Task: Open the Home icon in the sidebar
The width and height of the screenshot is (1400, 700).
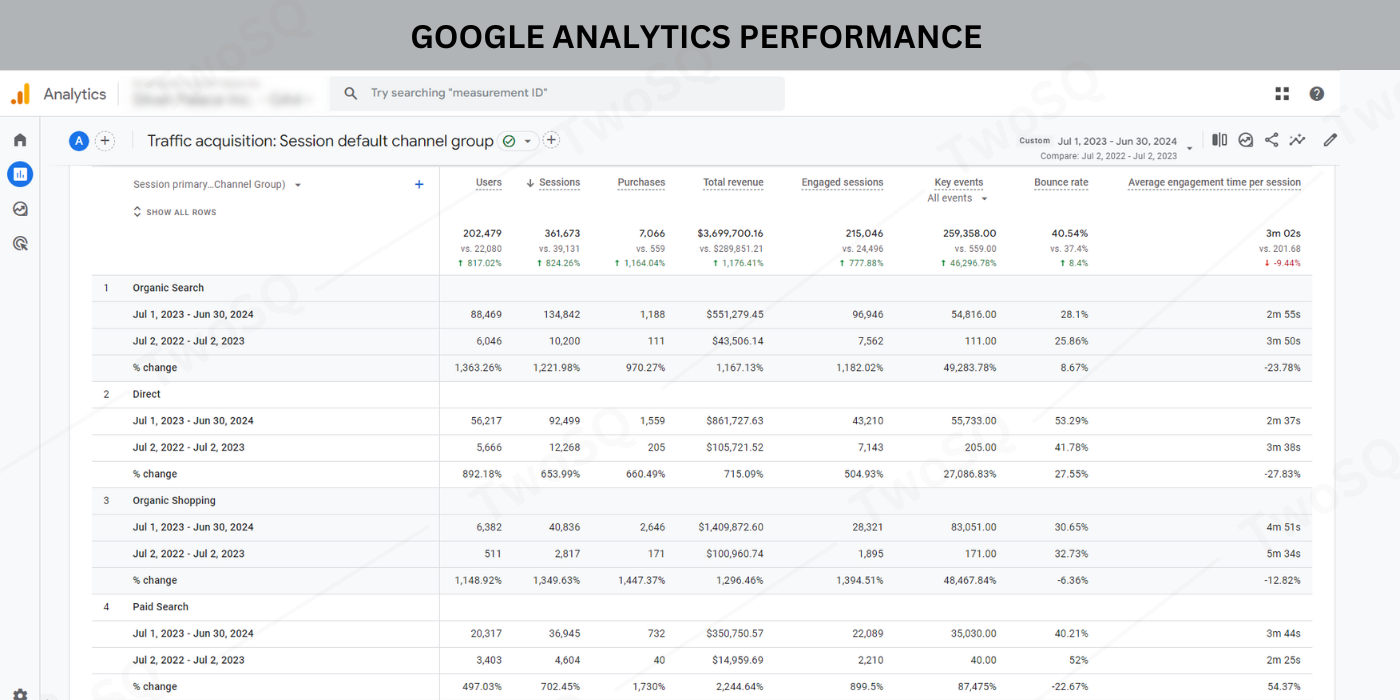Action: click(x=20, y=140)
